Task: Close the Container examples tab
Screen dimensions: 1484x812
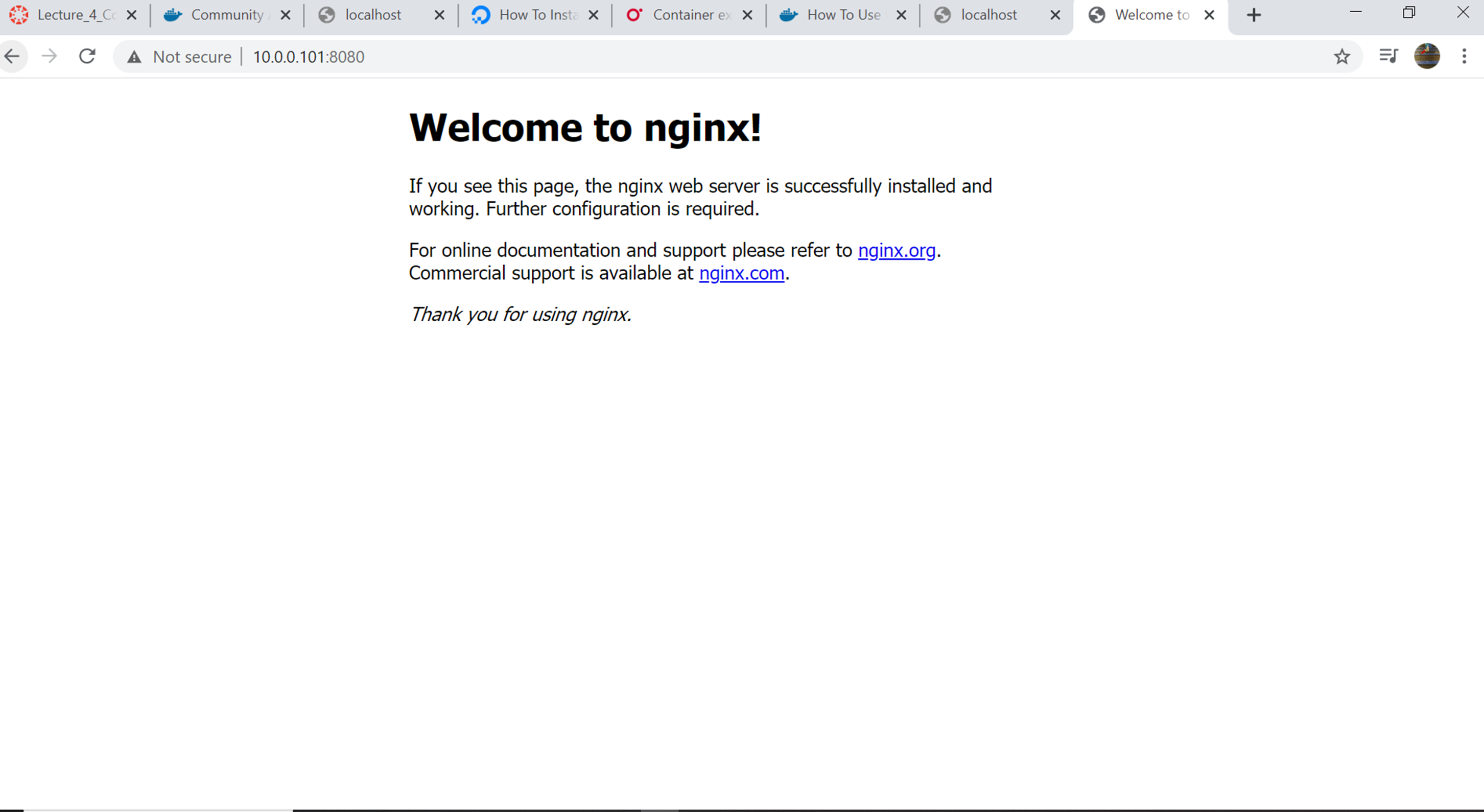Action: tap(748, 15)
